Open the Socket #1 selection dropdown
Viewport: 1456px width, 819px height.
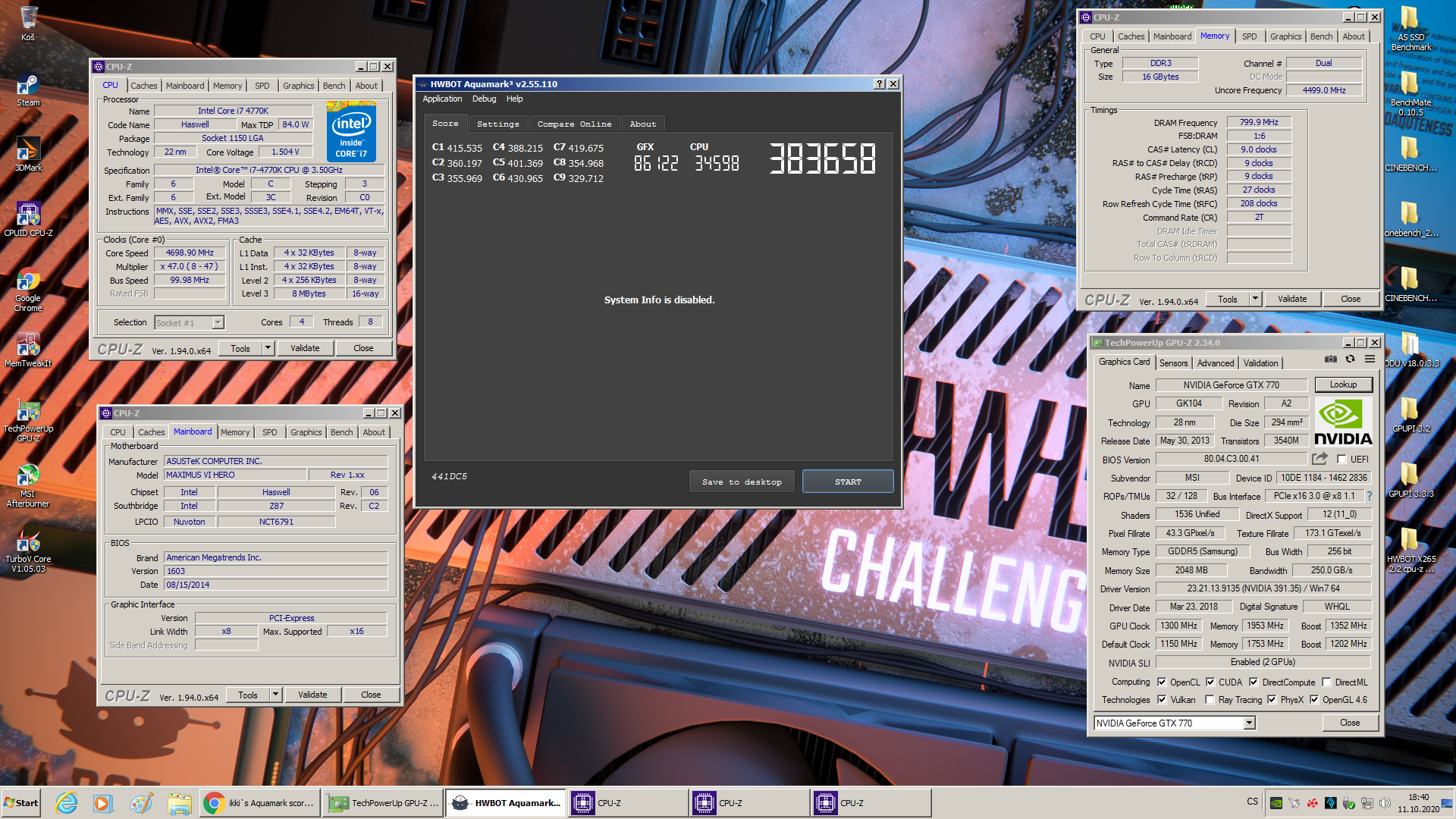click(x=189, y=322)
